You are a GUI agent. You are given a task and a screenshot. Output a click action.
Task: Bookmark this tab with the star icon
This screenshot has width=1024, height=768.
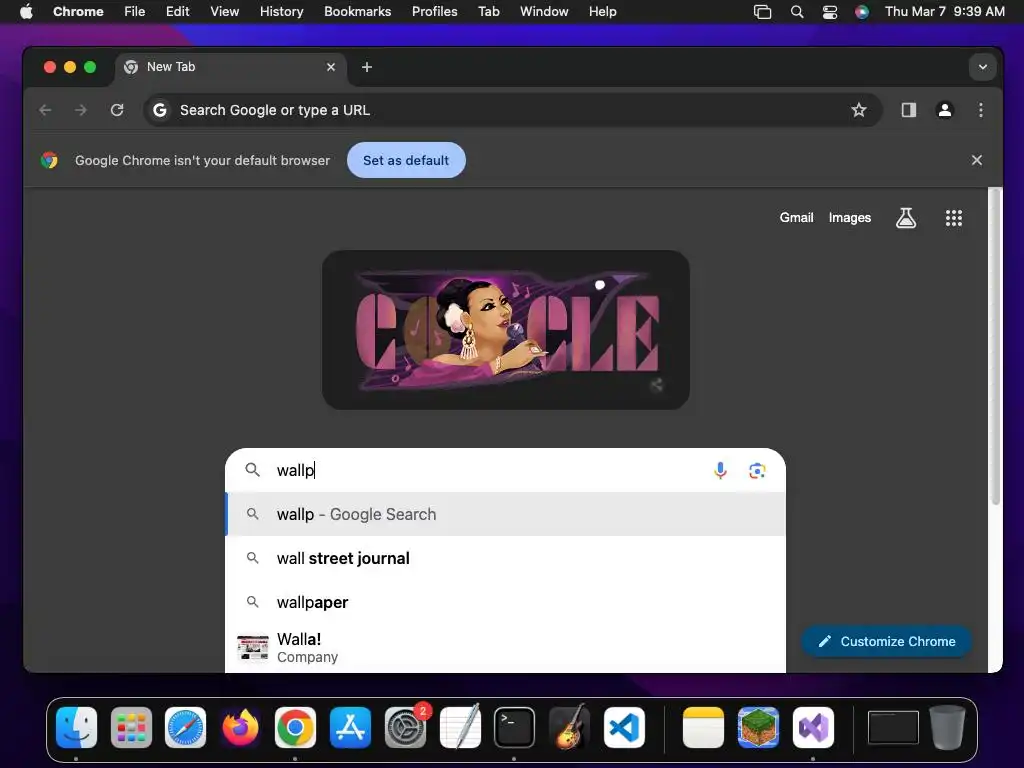point(859,110)
